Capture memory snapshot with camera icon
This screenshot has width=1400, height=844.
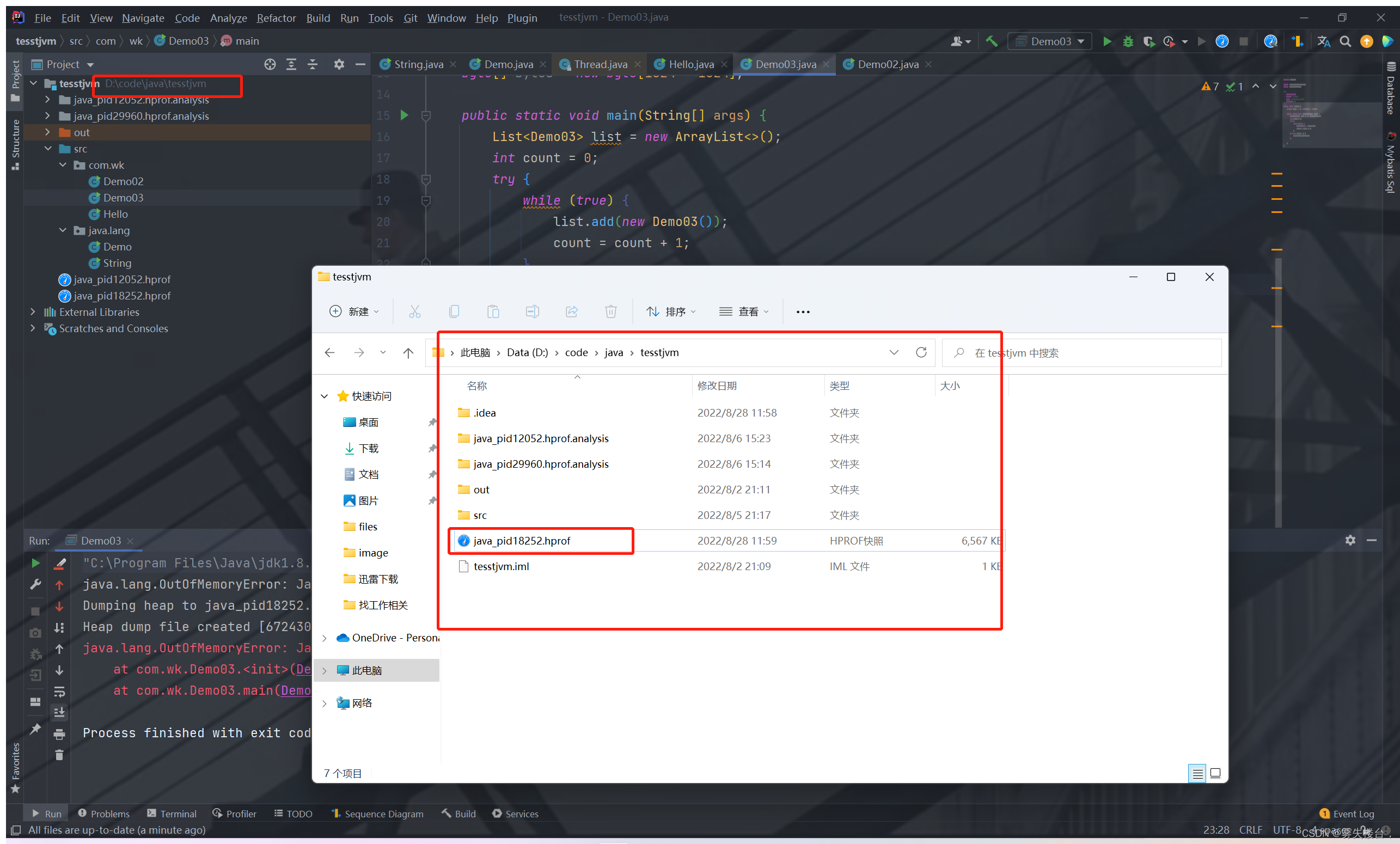coord(35,632)
